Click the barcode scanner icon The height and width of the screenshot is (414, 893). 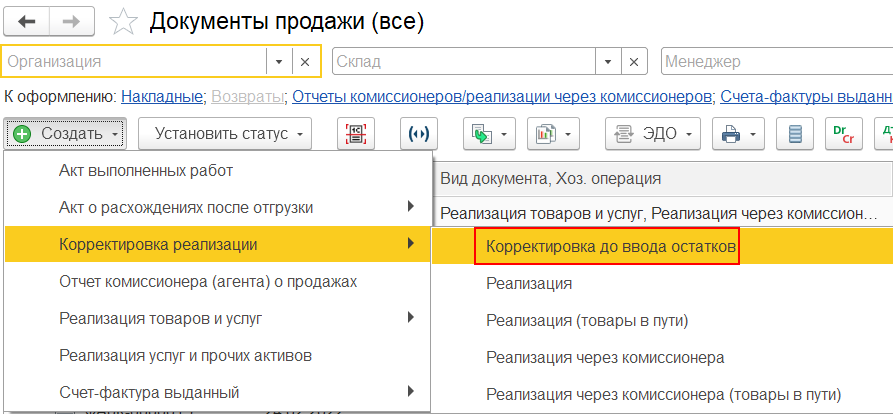point(355,133)
